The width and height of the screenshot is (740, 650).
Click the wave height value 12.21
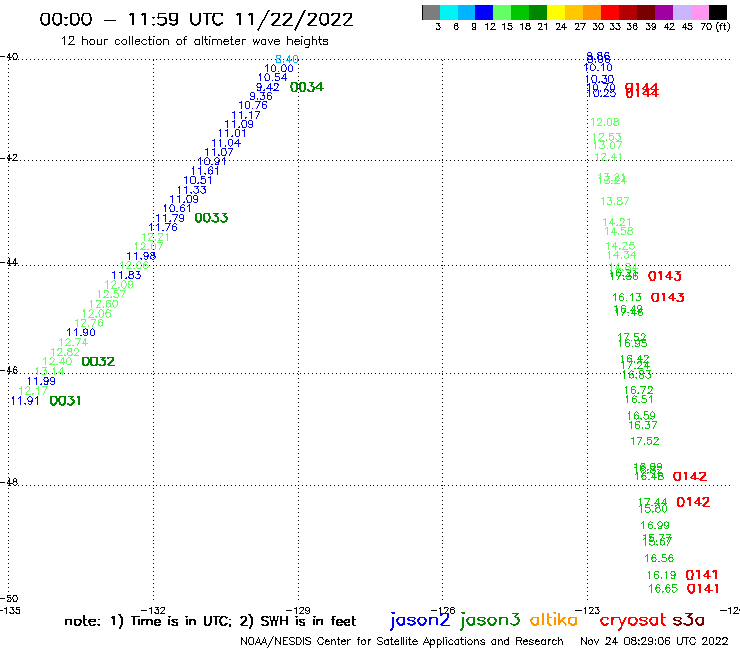[x=155, y=237]
